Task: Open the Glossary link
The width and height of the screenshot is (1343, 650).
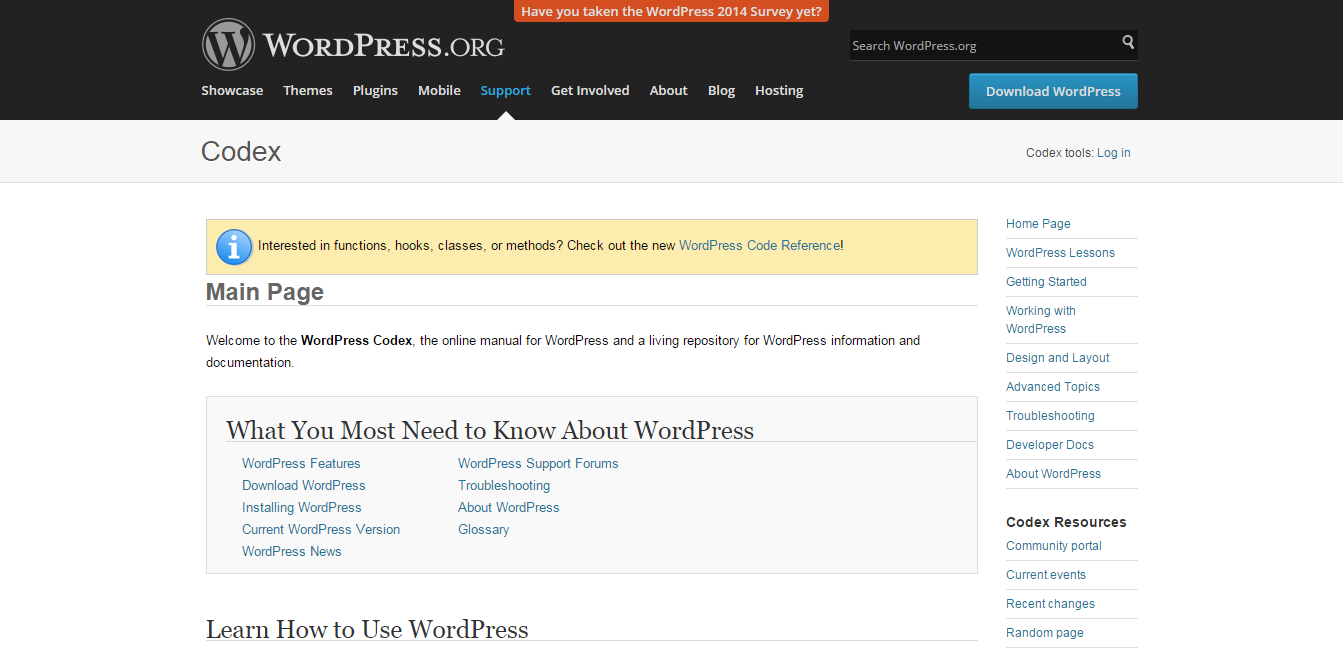Action: coord(484,529)
